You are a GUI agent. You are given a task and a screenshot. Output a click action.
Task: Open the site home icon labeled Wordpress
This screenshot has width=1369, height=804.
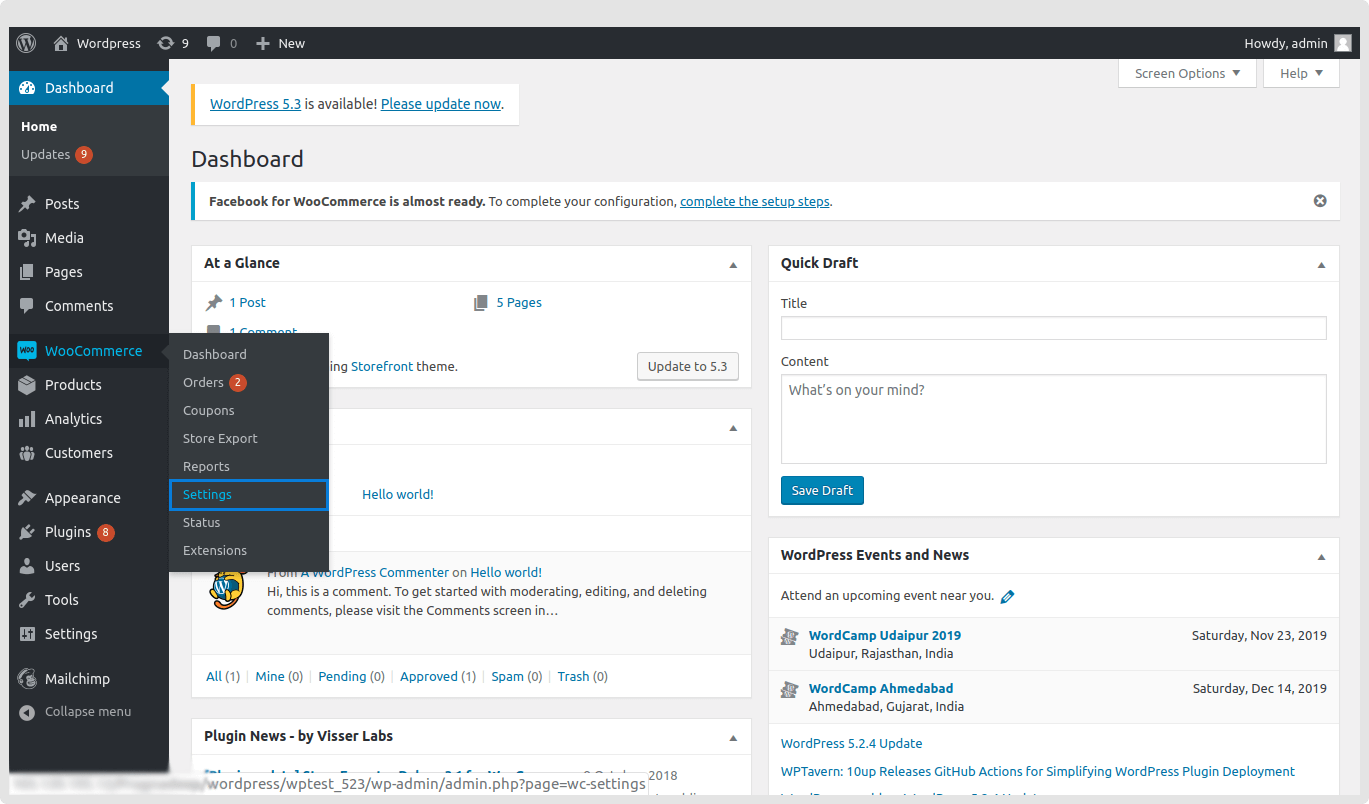click(x=61, y=43)
